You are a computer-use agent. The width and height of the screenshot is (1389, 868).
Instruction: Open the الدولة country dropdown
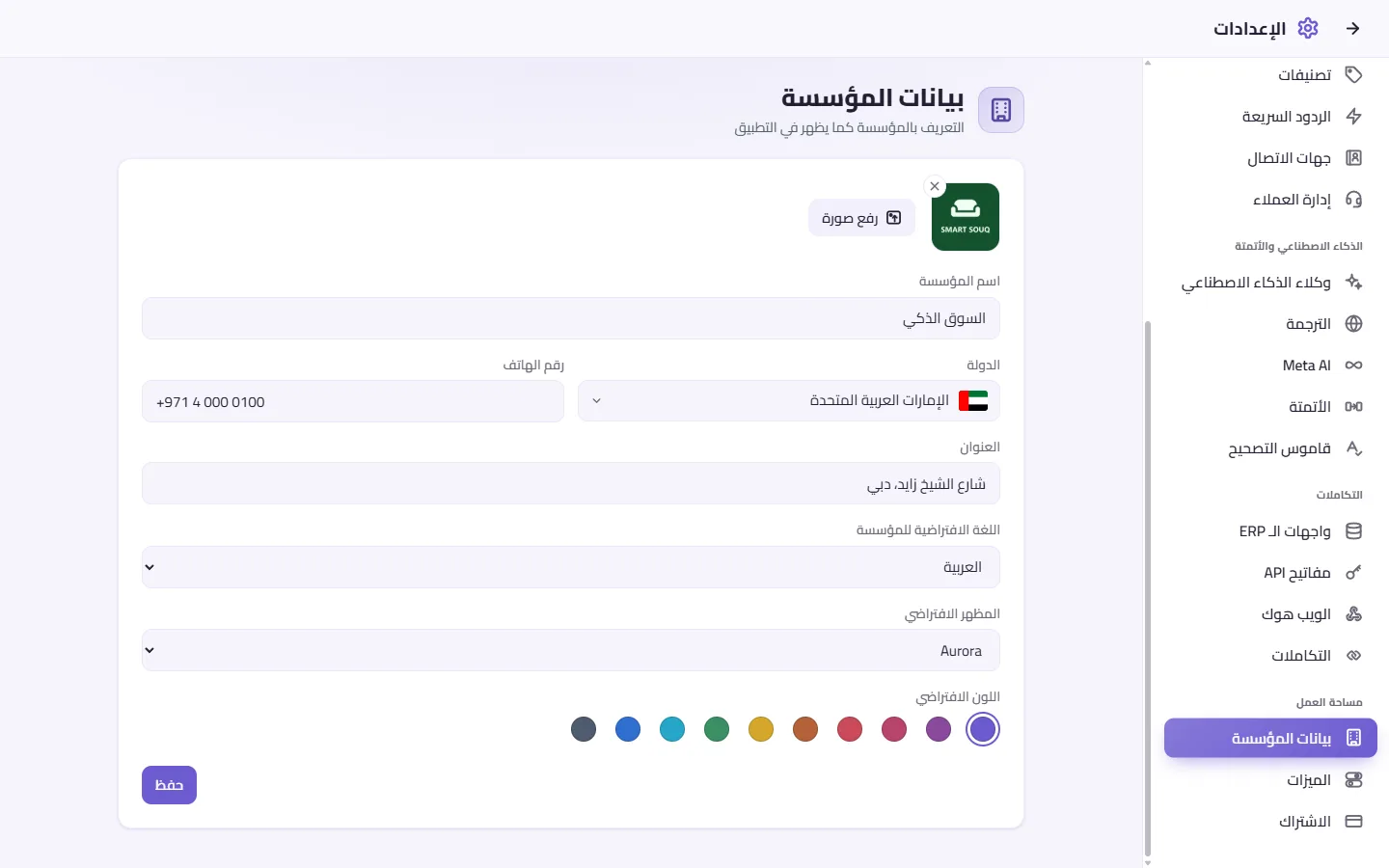point(788,401)
